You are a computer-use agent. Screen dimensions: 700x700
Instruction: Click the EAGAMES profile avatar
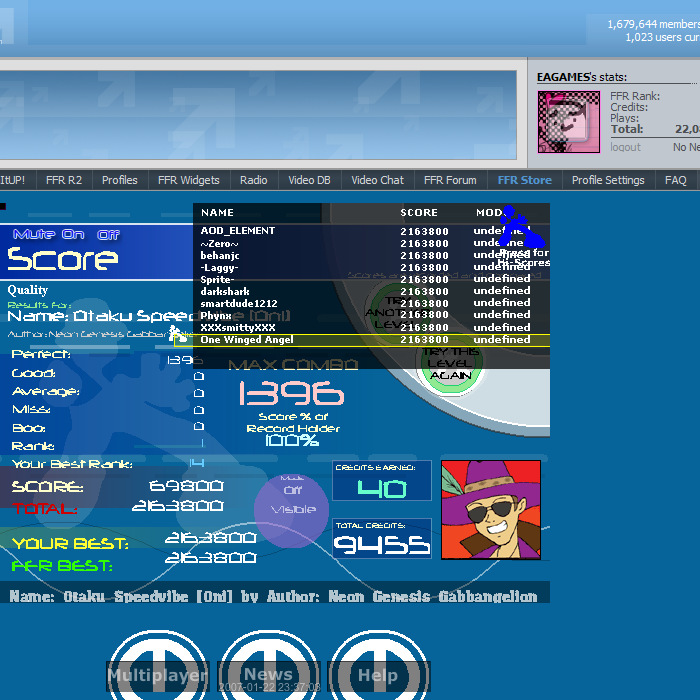pyautogui.click(x=569, y=122)
